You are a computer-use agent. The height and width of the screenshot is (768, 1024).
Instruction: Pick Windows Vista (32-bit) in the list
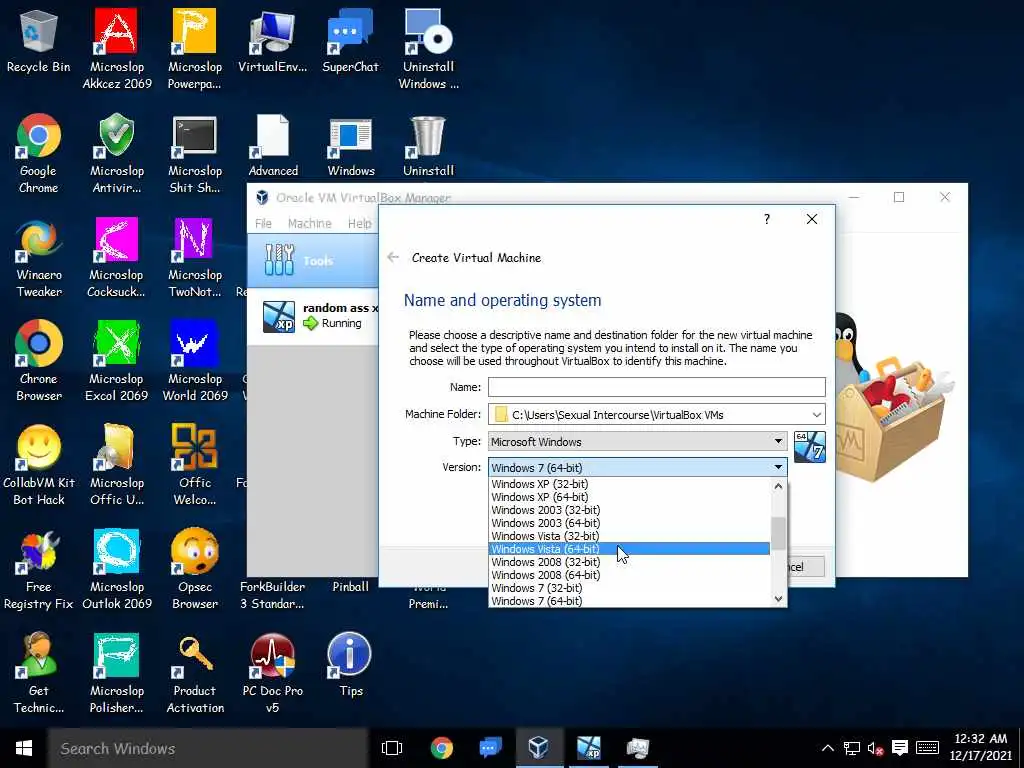pos(630,536)
